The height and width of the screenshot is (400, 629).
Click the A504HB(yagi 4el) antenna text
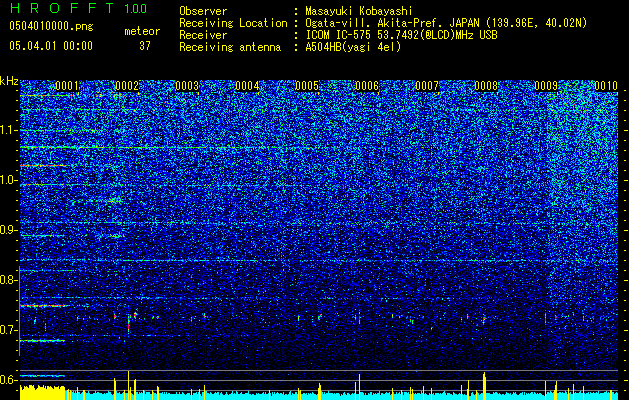tap(353, 47)
